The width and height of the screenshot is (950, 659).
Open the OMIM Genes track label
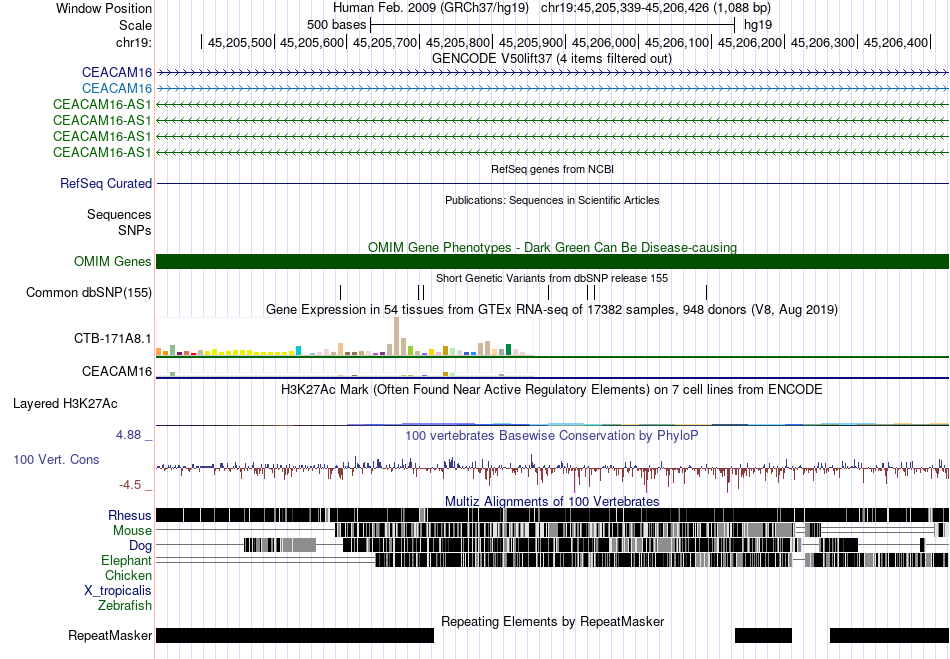click(x=113, y=262)
